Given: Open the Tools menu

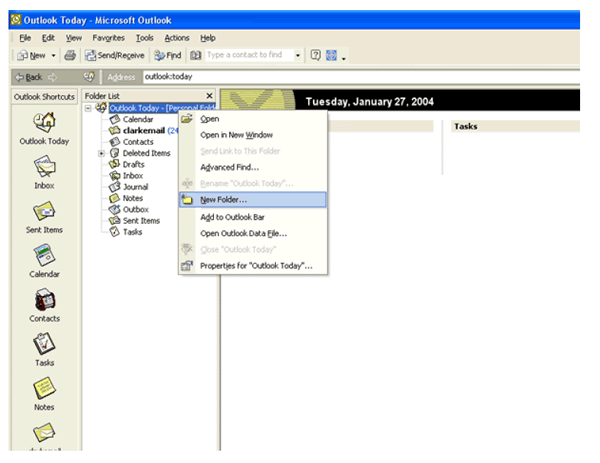Looking at the screenshot, I should point(144,38).
